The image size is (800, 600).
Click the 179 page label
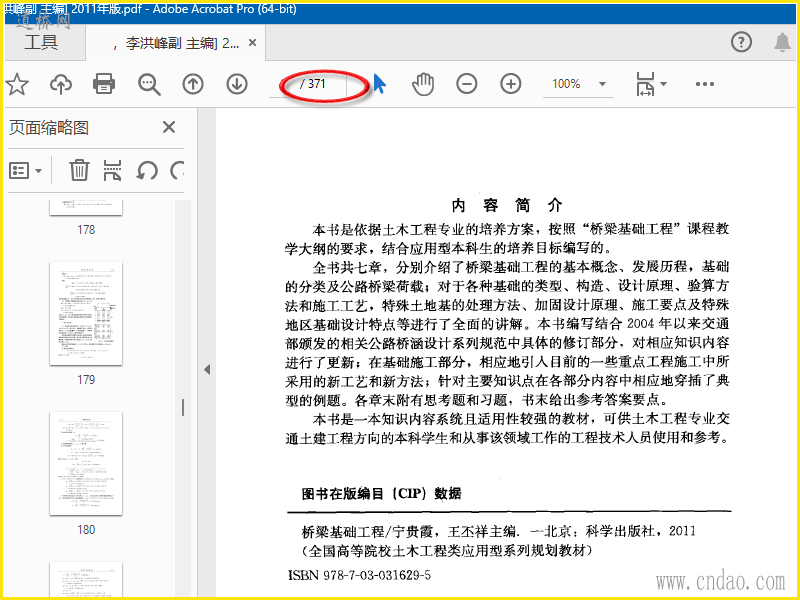pos(86,380)
